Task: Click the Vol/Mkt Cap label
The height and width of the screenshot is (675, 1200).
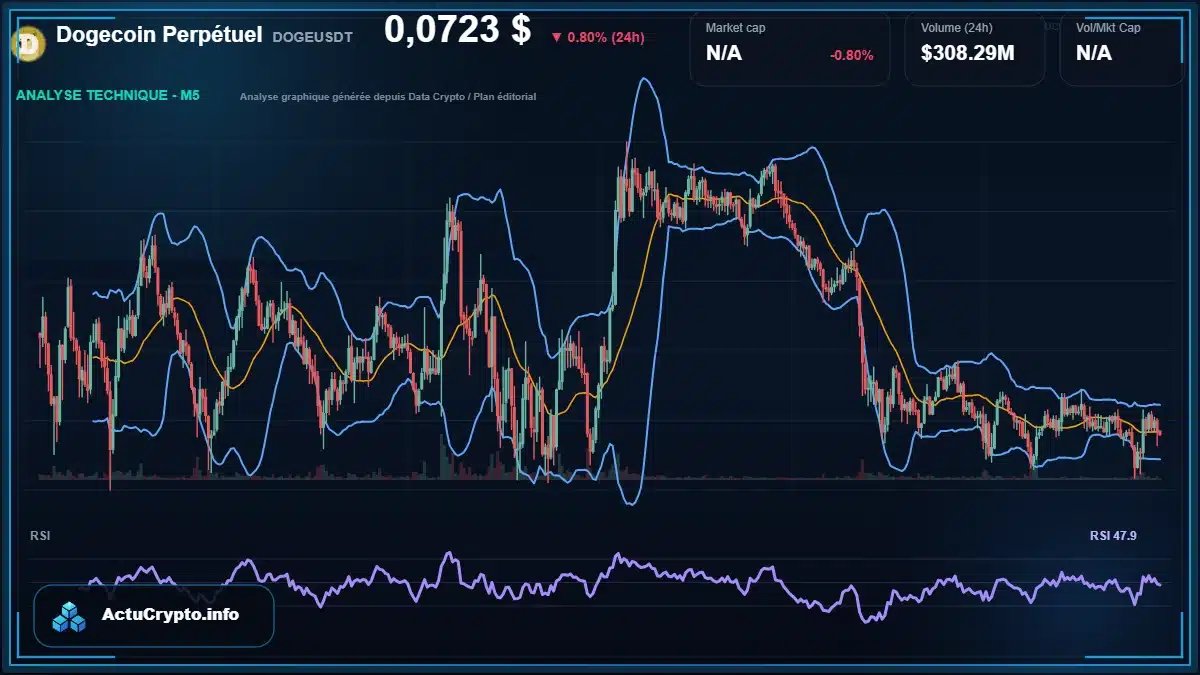Action: click(1108, 28)
